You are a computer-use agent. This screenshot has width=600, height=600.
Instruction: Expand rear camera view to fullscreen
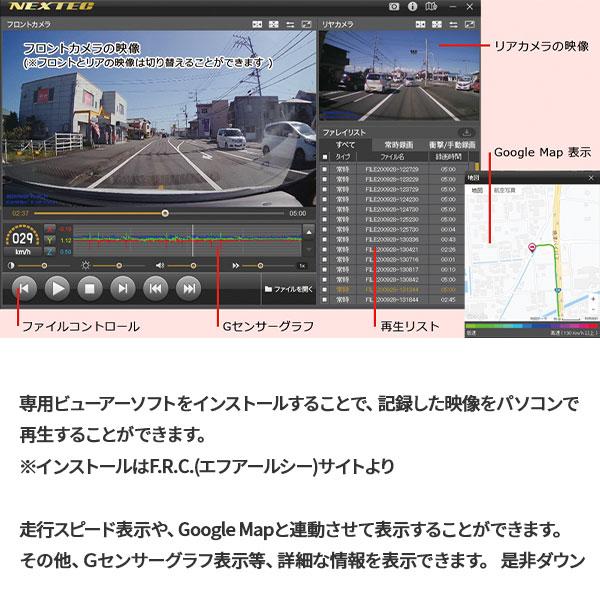pyautogui.click(x=470, y=24)
